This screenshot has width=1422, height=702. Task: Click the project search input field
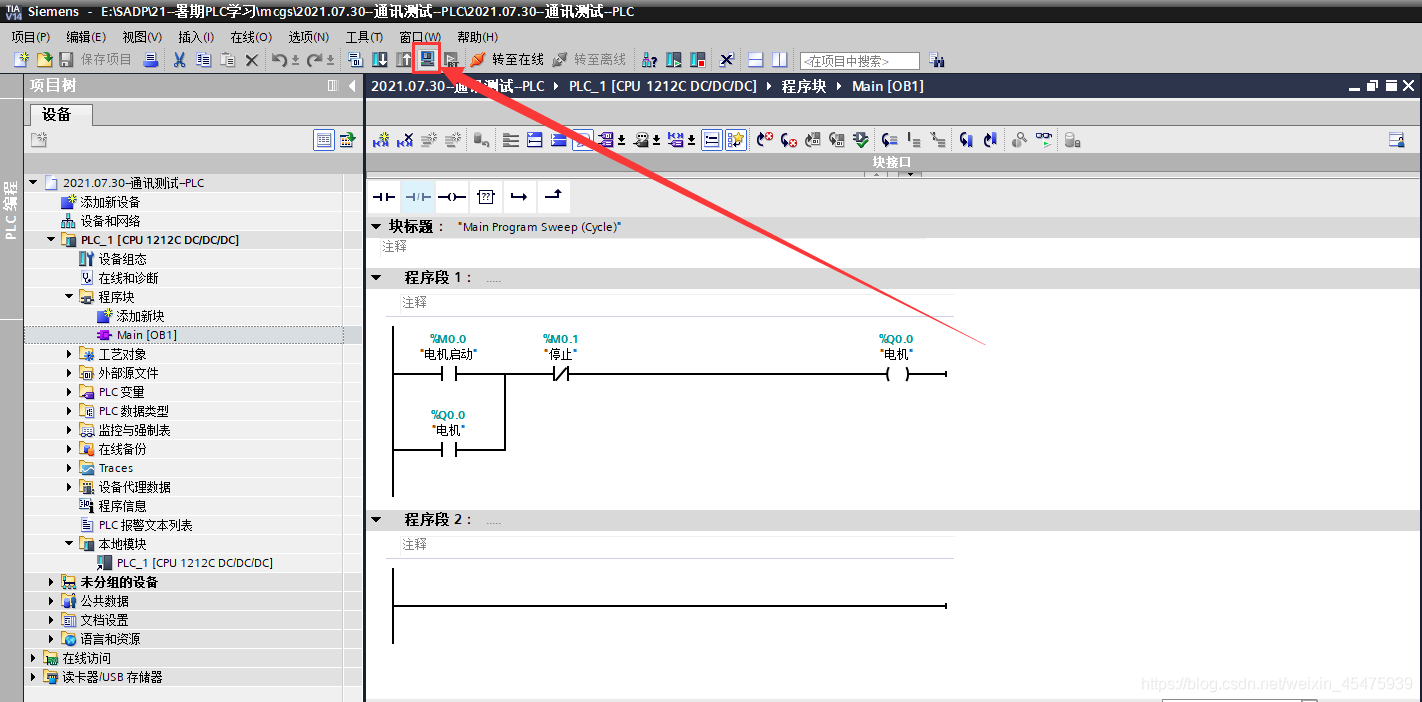coord(859,61)
